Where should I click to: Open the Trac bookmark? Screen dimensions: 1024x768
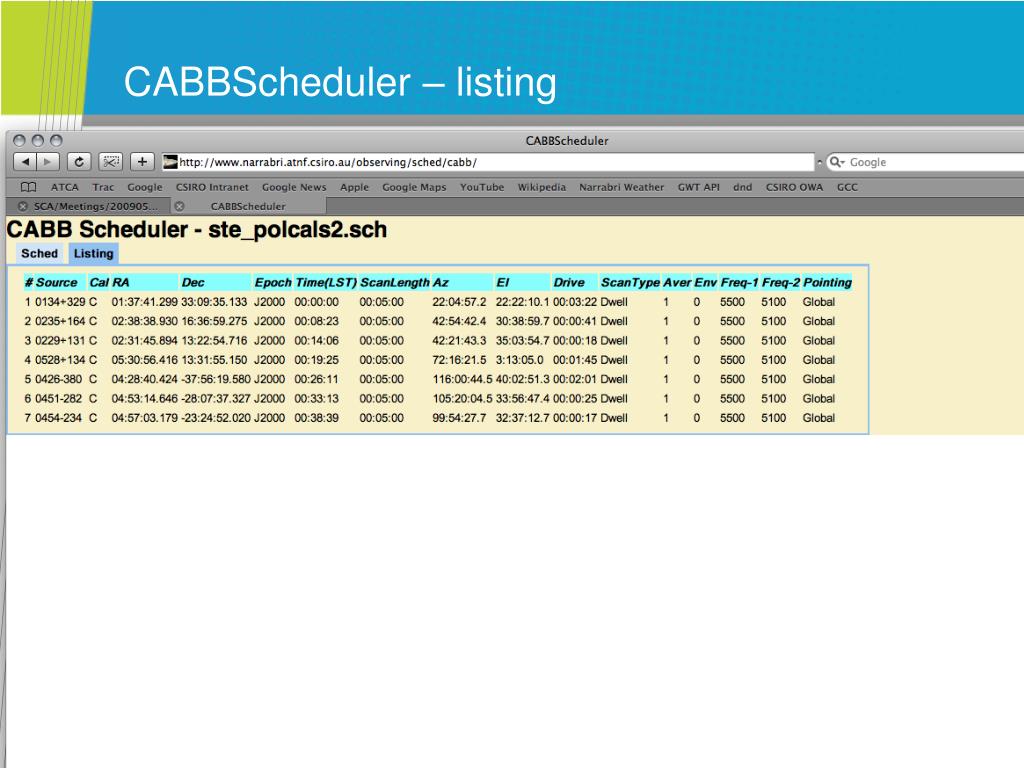point(103,187)
